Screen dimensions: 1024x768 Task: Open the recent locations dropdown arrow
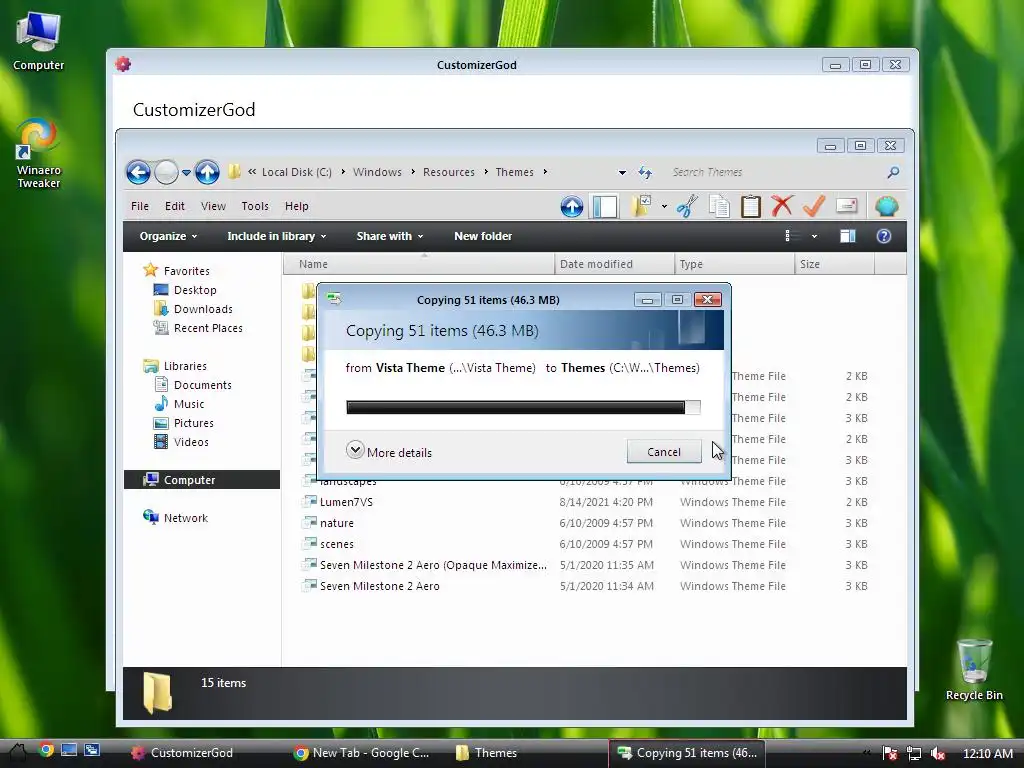coord(186,173)
